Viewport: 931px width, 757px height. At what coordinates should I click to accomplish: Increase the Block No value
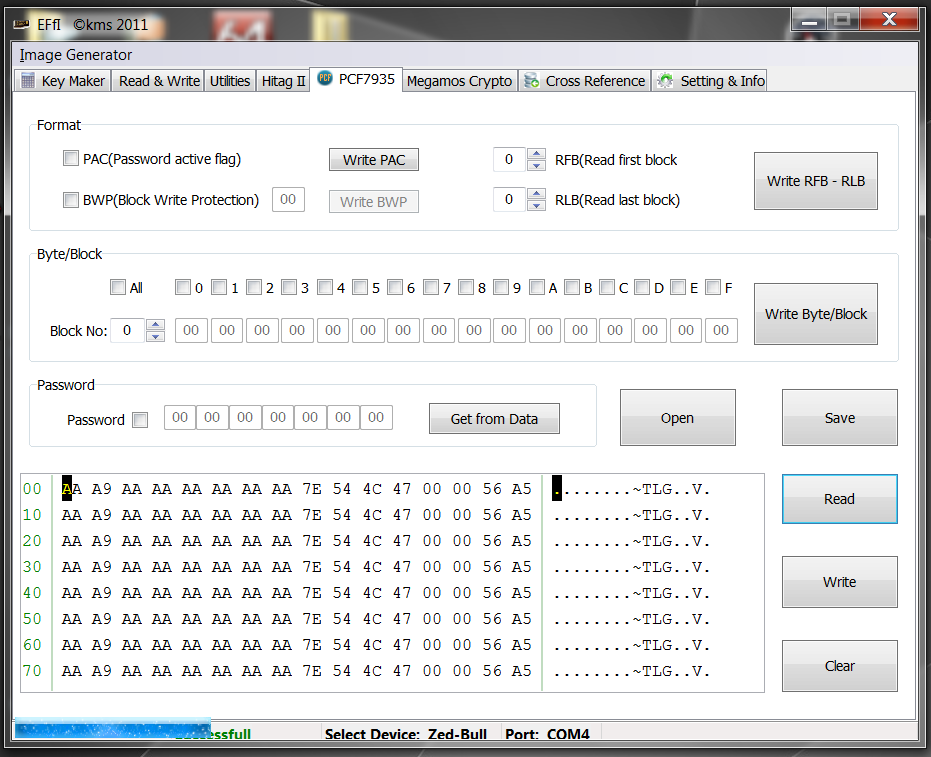click(155, 324)
